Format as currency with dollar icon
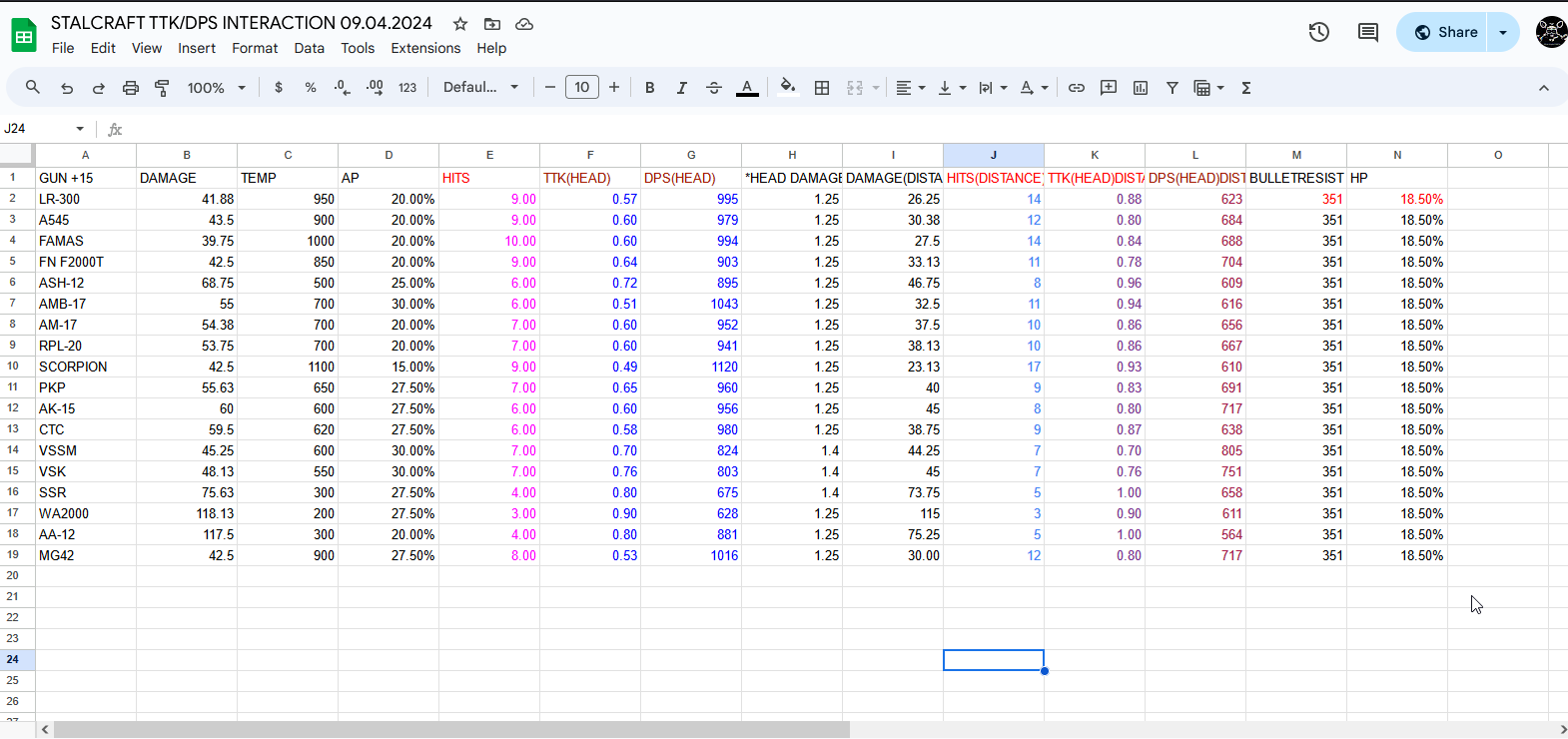This screenshot has height=739, width=1568. point(279,88)
